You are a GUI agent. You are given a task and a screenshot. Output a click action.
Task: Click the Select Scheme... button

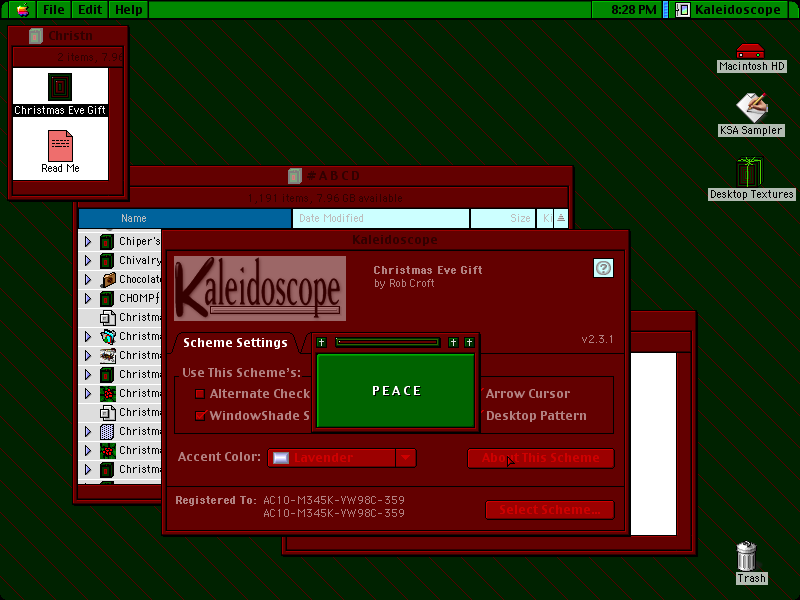click(x=549, y=510)
